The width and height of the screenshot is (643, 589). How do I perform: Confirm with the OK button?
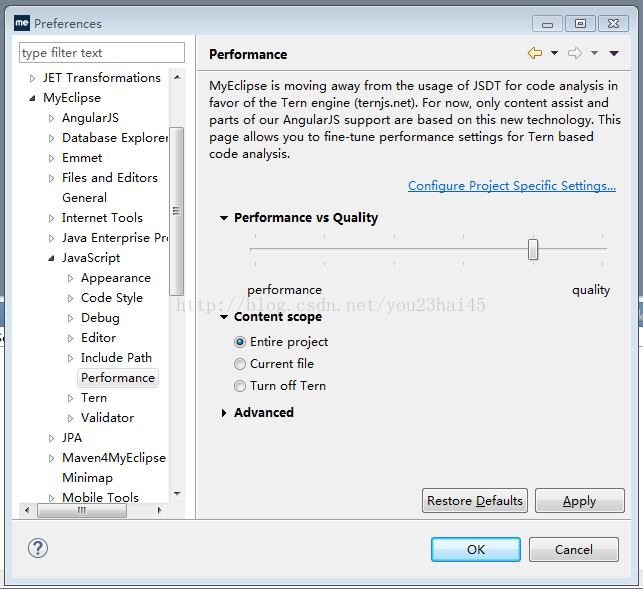(476, 549)
